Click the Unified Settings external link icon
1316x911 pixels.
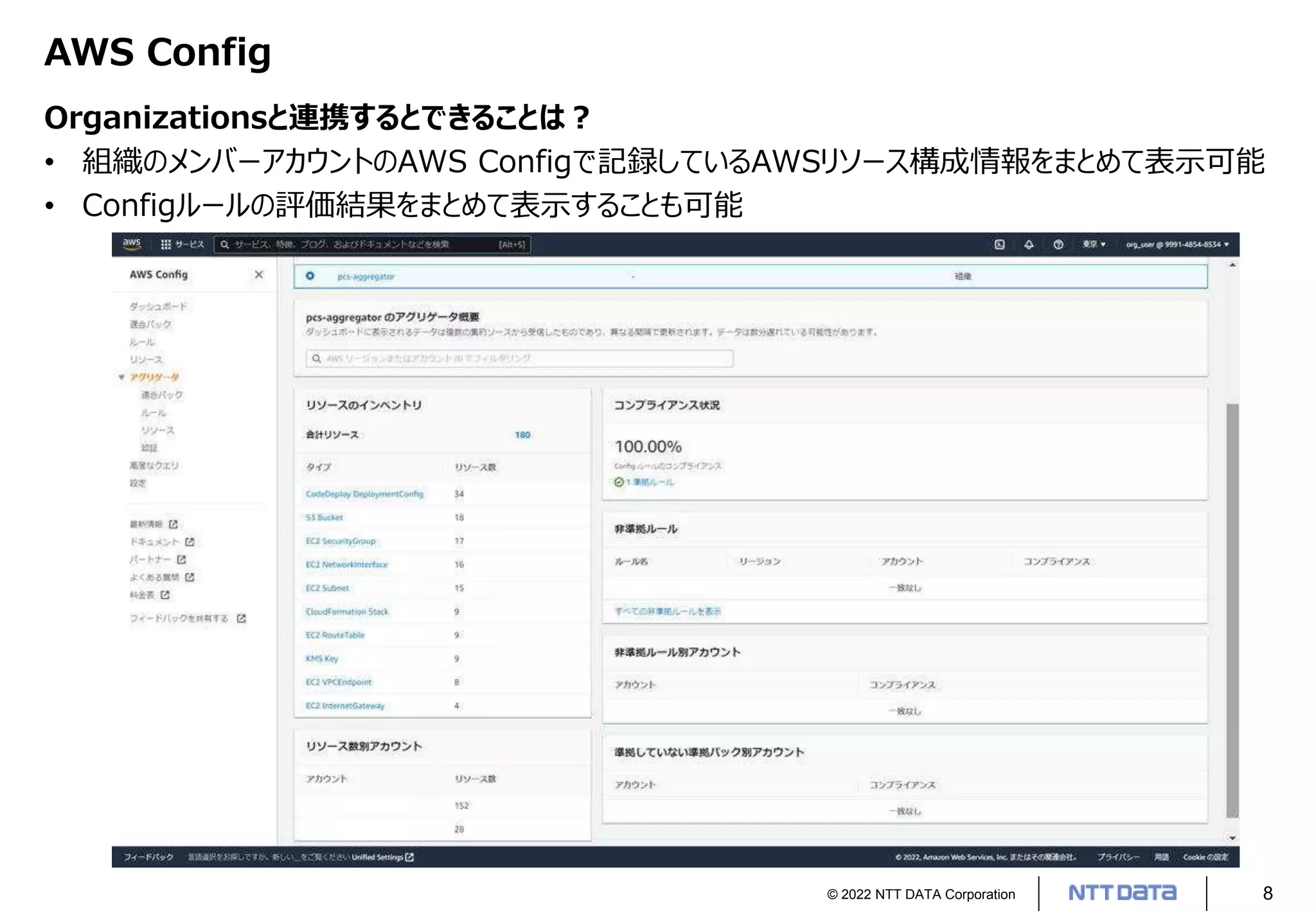410,857
